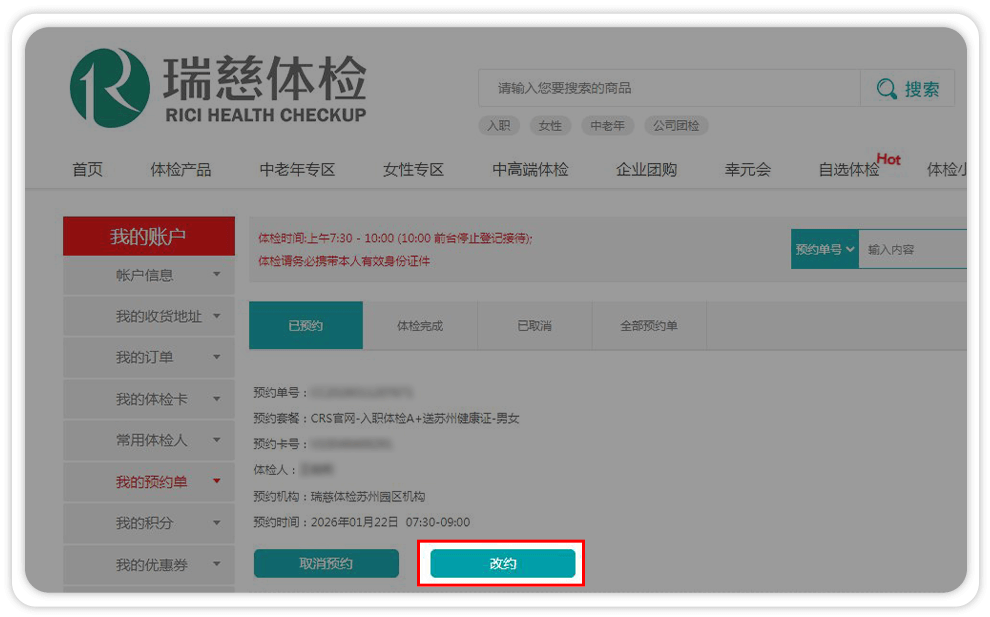
Task: Click the magnifier 搜索 search button
Action: coord(908,89)
